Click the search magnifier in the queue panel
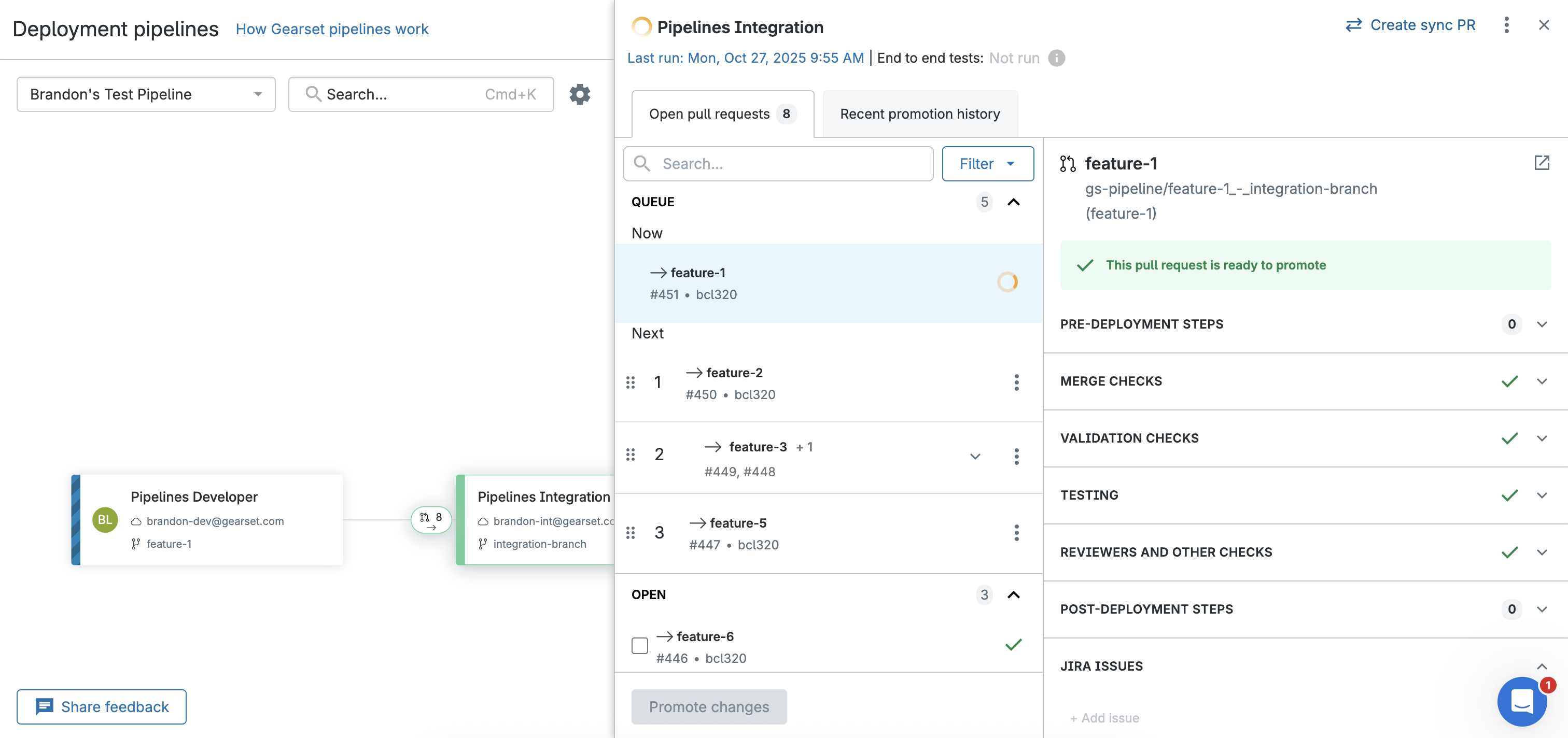 point(642,164)
